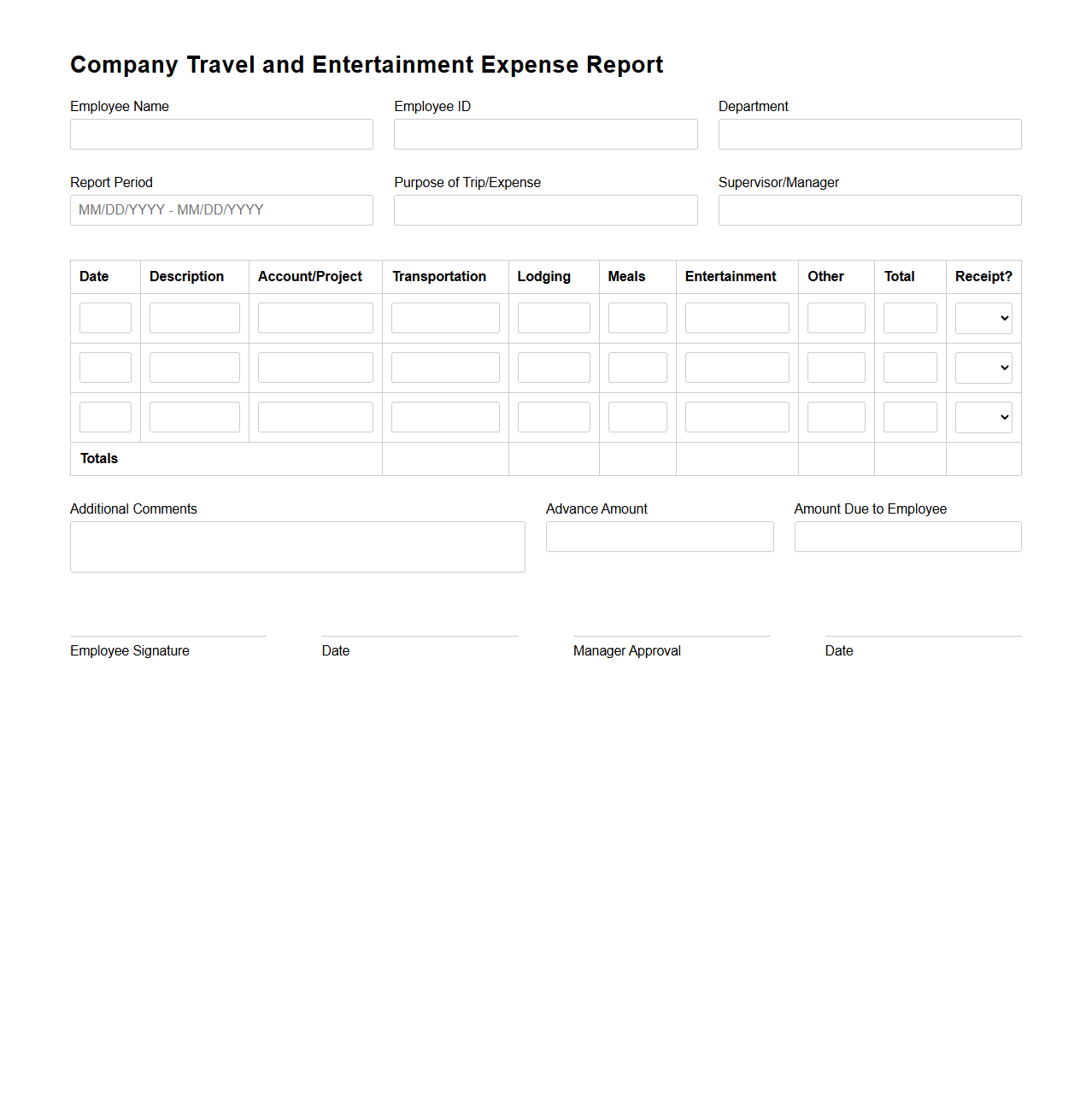Click the Department input field
1092x1111 pixels.
click(869, 134)
